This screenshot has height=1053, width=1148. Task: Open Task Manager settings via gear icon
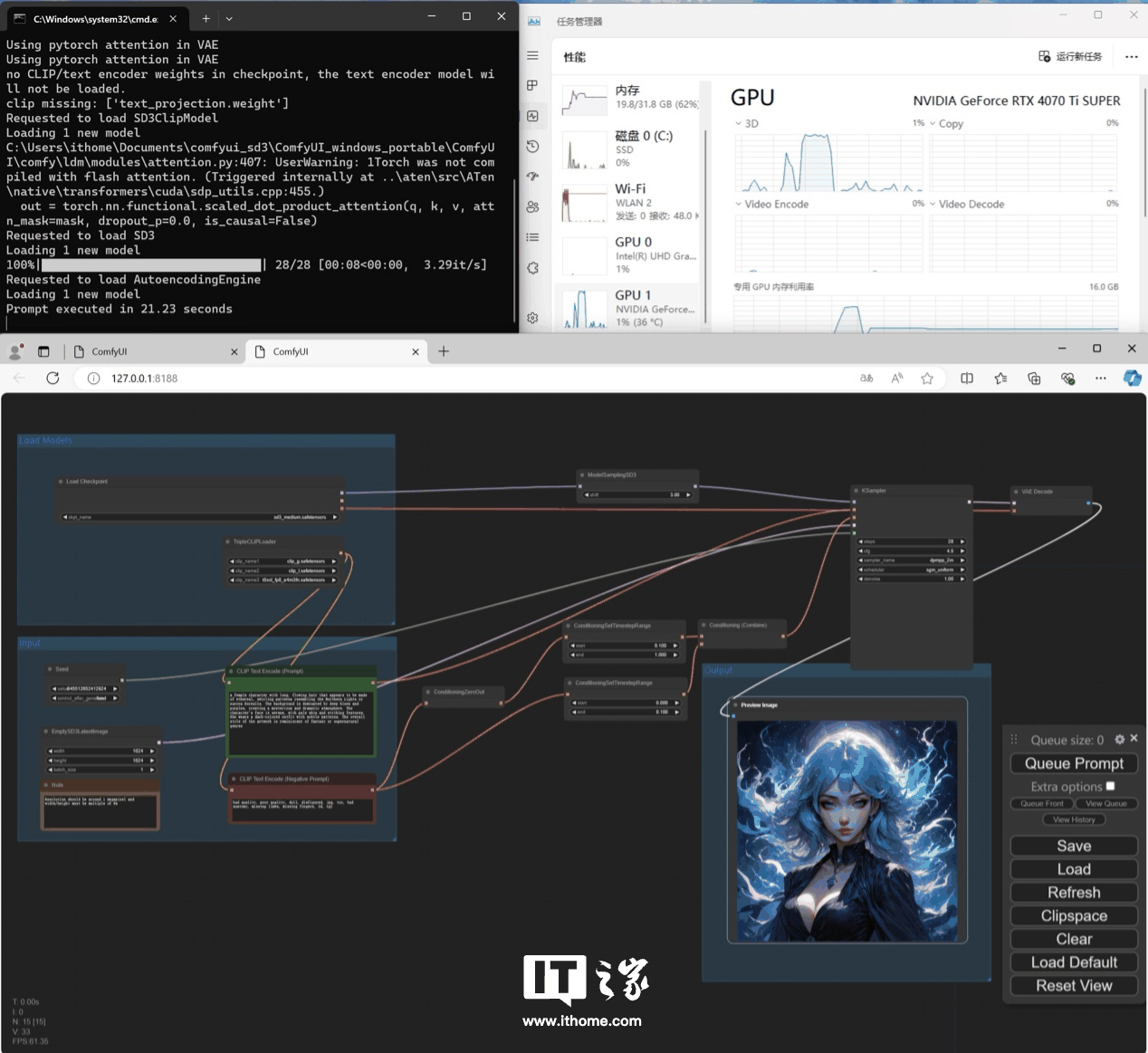(x=532, y=318)
